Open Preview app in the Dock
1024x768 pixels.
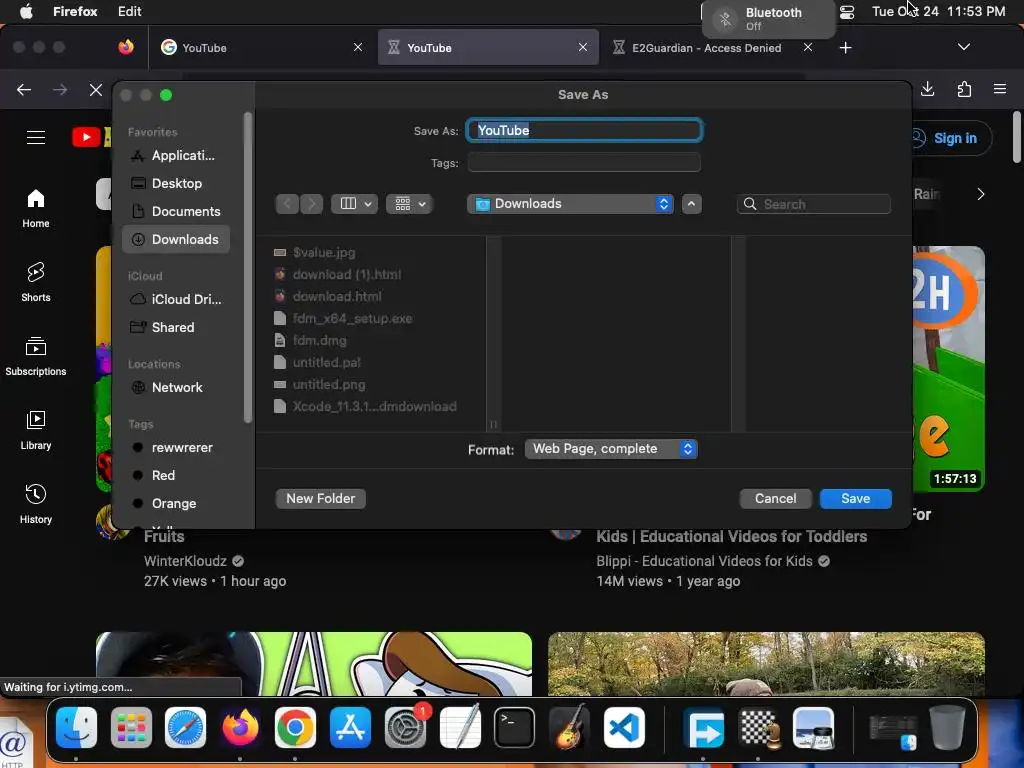click(x=814, y=727)
